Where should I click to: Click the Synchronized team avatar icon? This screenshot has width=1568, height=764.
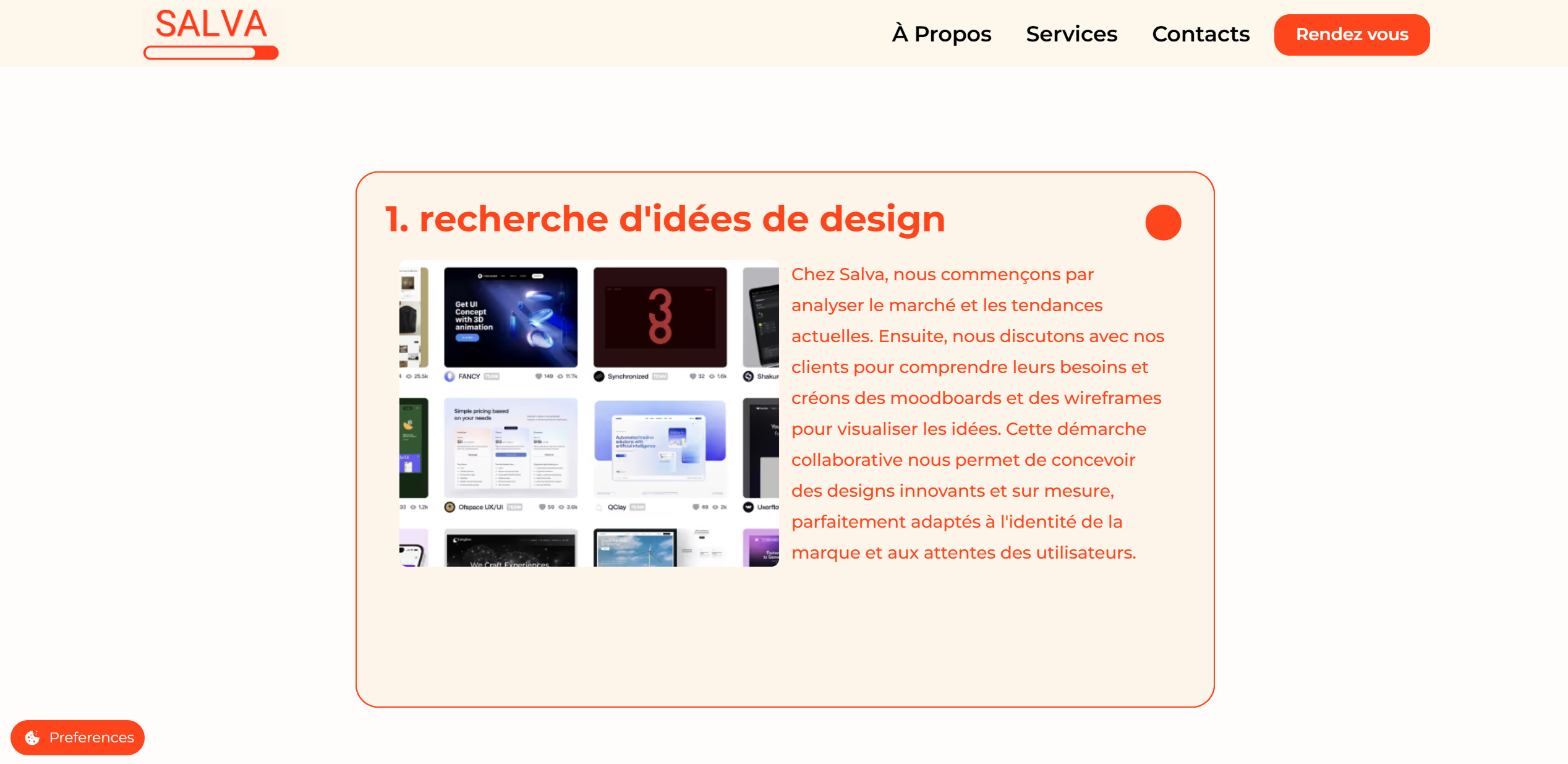point(599,377)
